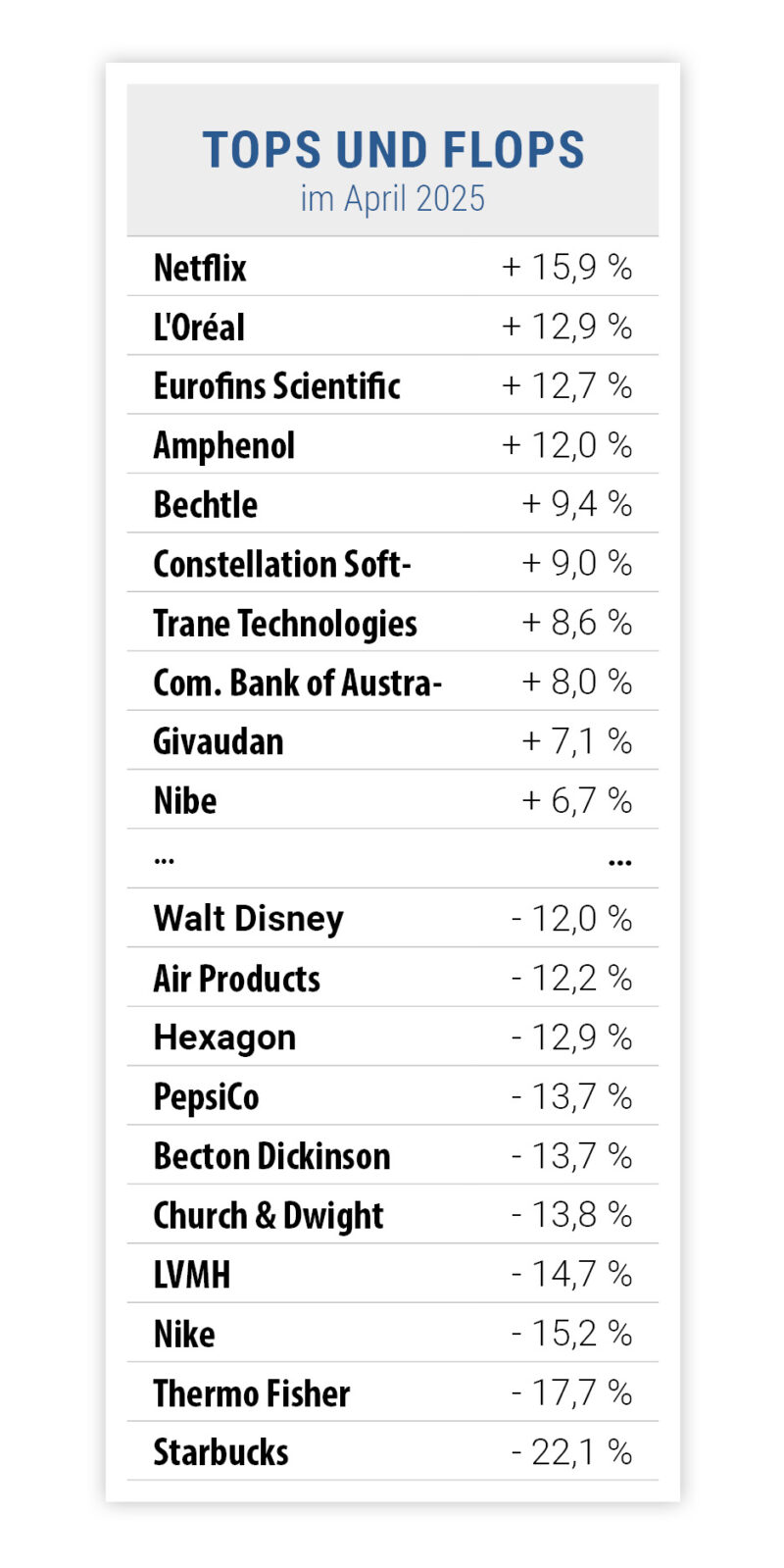
Task: Click the Trane Technologies row label
Action: [x=285, y=623]
